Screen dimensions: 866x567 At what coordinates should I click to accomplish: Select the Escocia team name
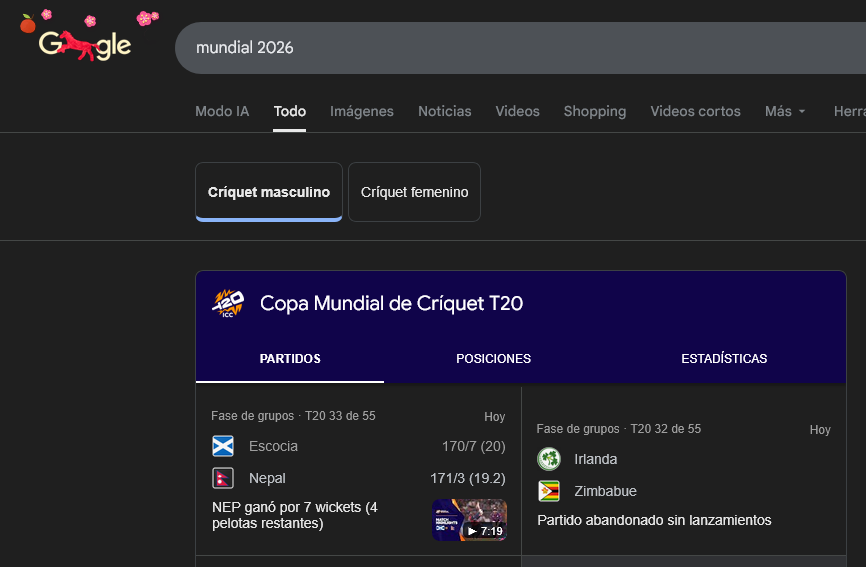click(x=273, y=446)
